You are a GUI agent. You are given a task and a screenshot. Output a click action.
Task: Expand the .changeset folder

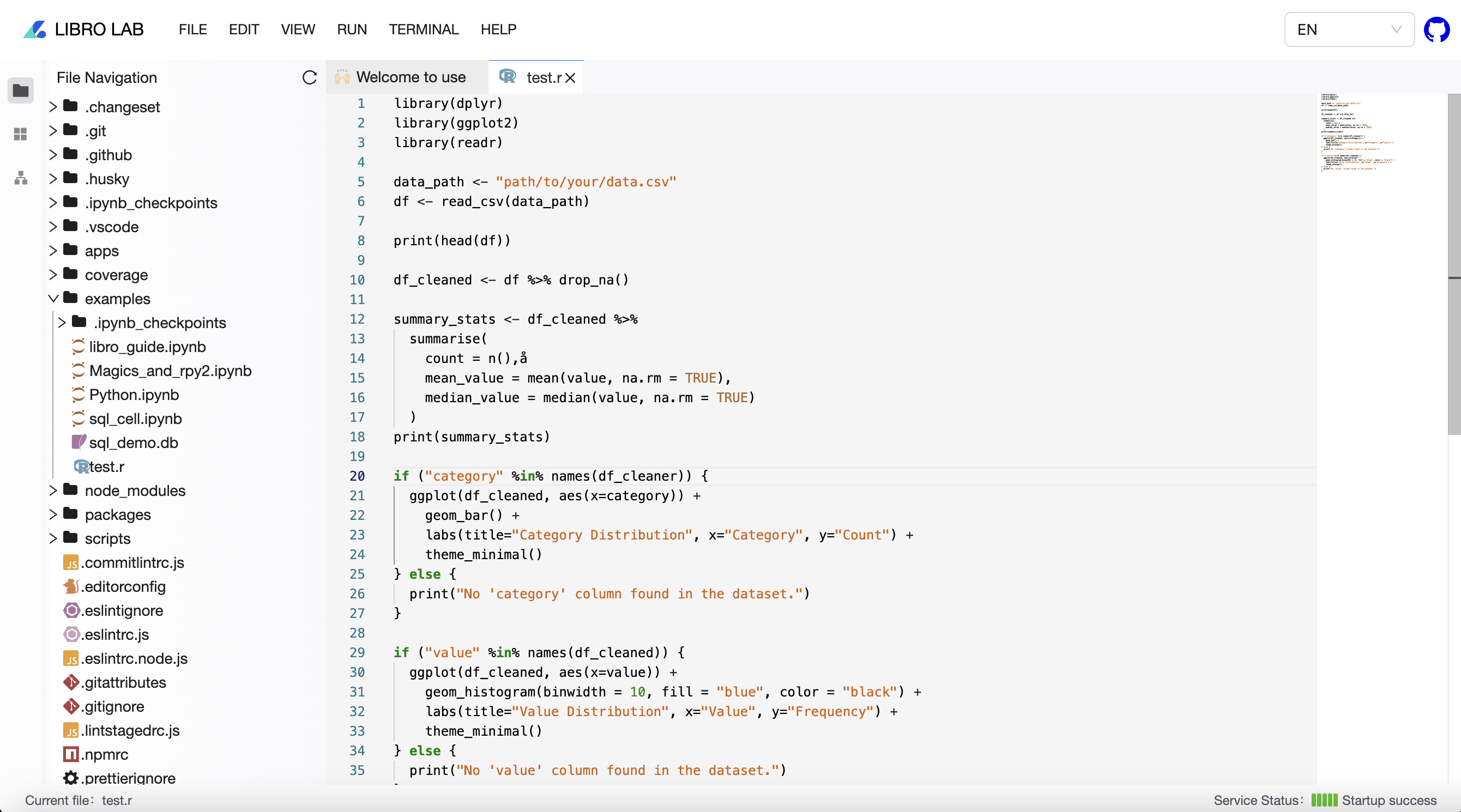pyautogui.click(x=53, y=107)
